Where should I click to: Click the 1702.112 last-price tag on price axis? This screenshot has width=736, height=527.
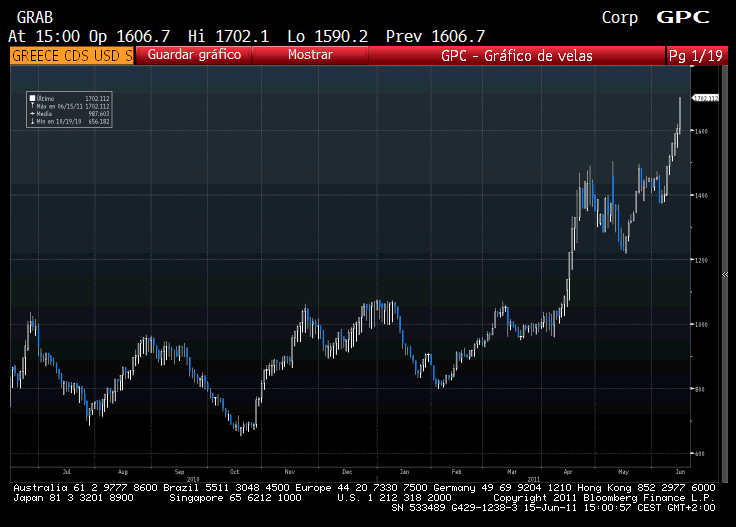[x=705, y=98]
